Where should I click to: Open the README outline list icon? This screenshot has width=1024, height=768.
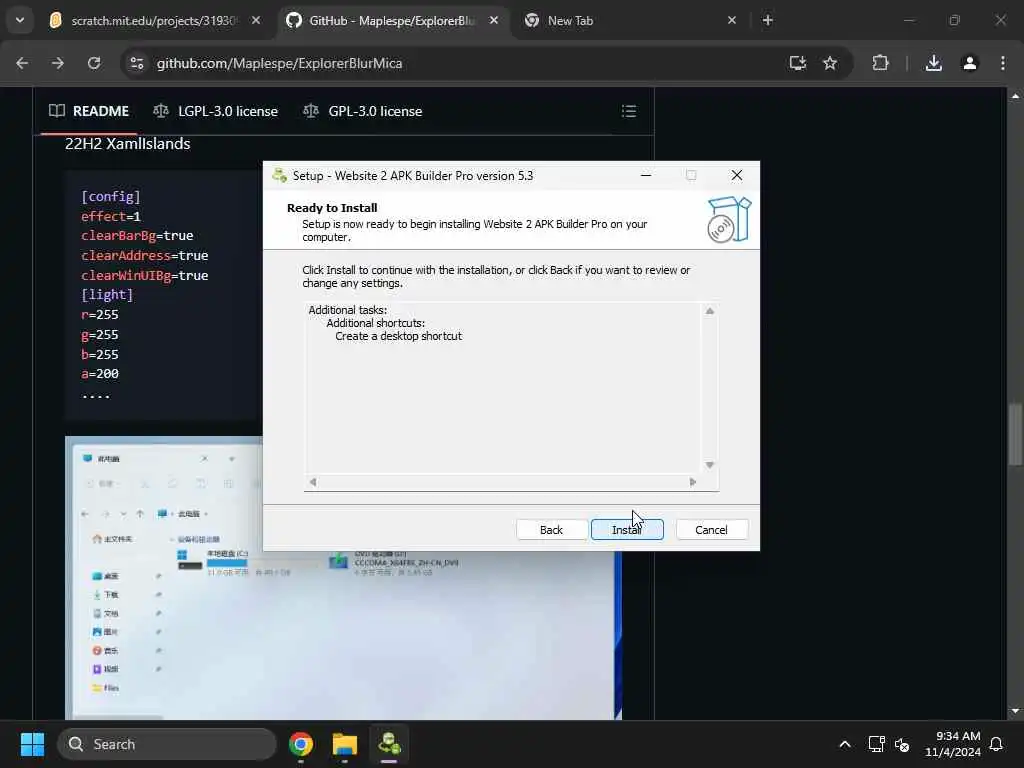[x=629, y=111]
